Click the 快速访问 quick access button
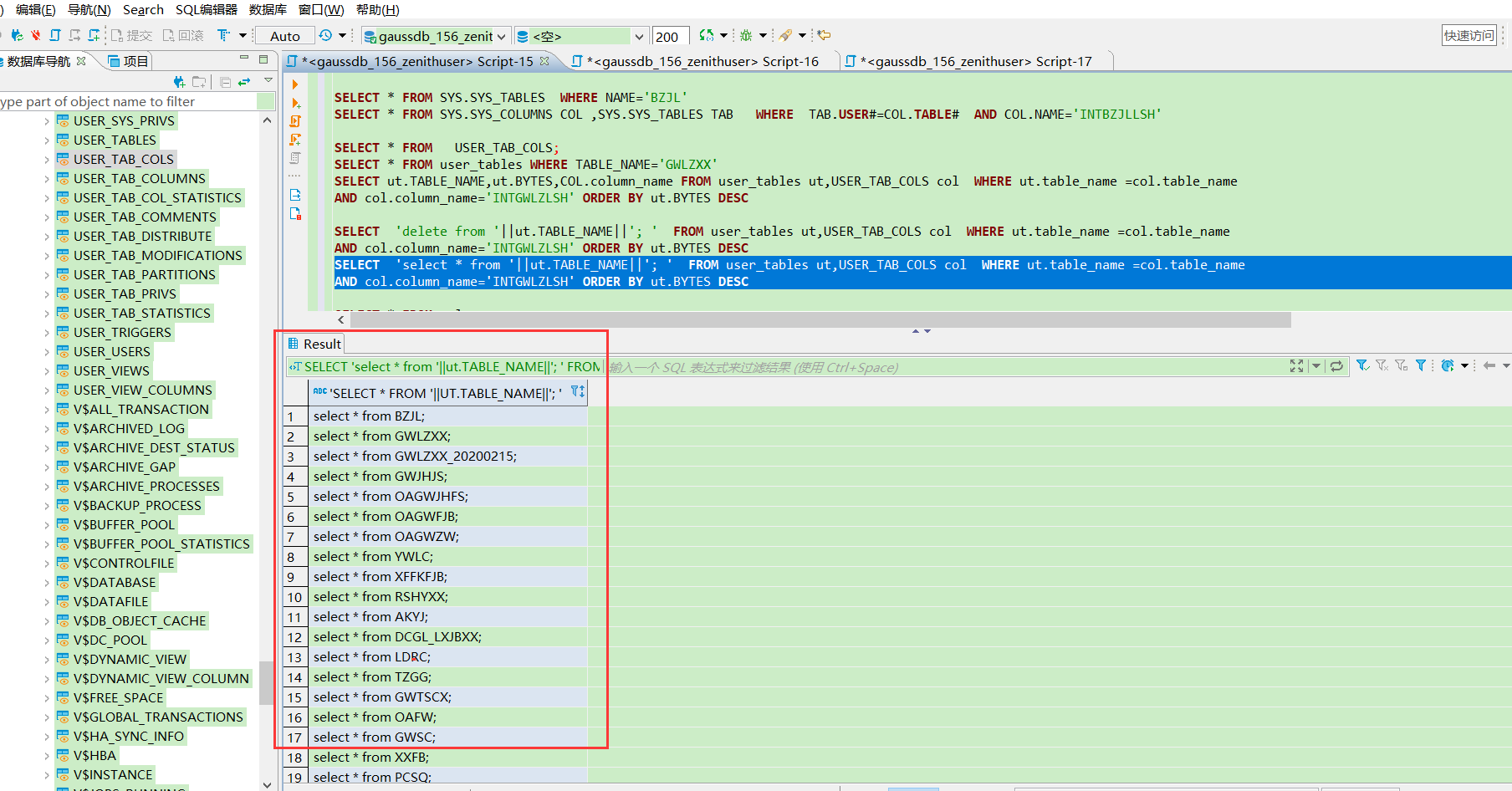 pyautogui.click(x=1469, y=35)
